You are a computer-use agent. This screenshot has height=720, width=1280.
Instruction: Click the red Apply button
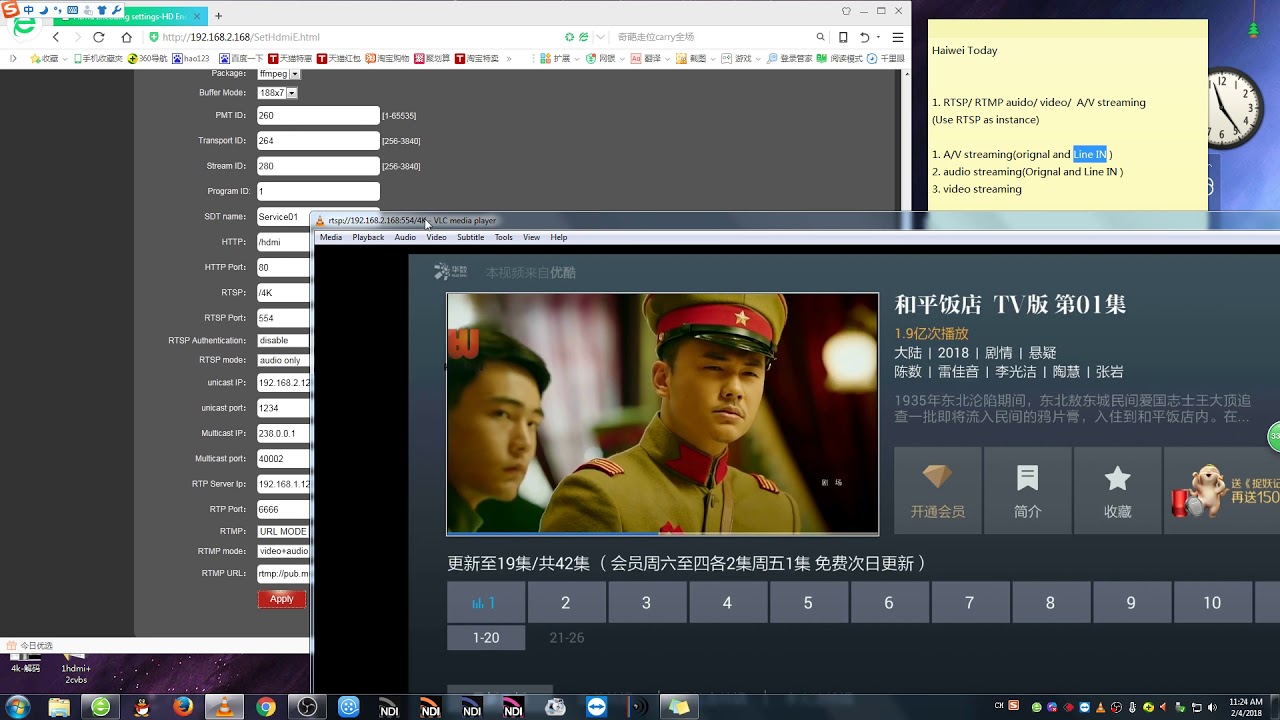click(282, 599)
